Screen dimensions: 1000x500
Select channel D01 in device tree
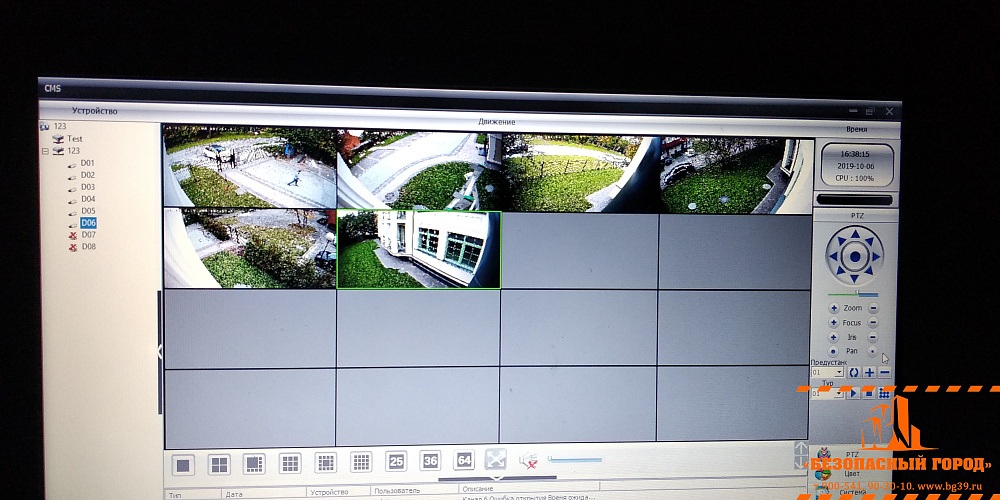(x=87, y=163)
